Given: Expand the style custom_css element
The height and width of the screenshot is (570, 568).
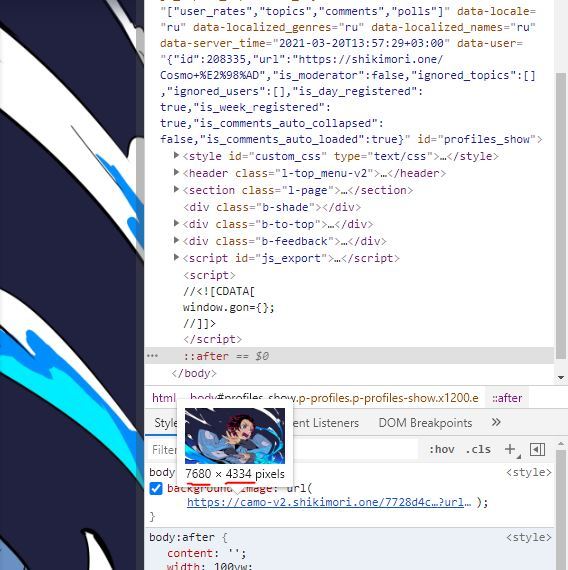Looking at the screenshot, I should tap(176, 156).
